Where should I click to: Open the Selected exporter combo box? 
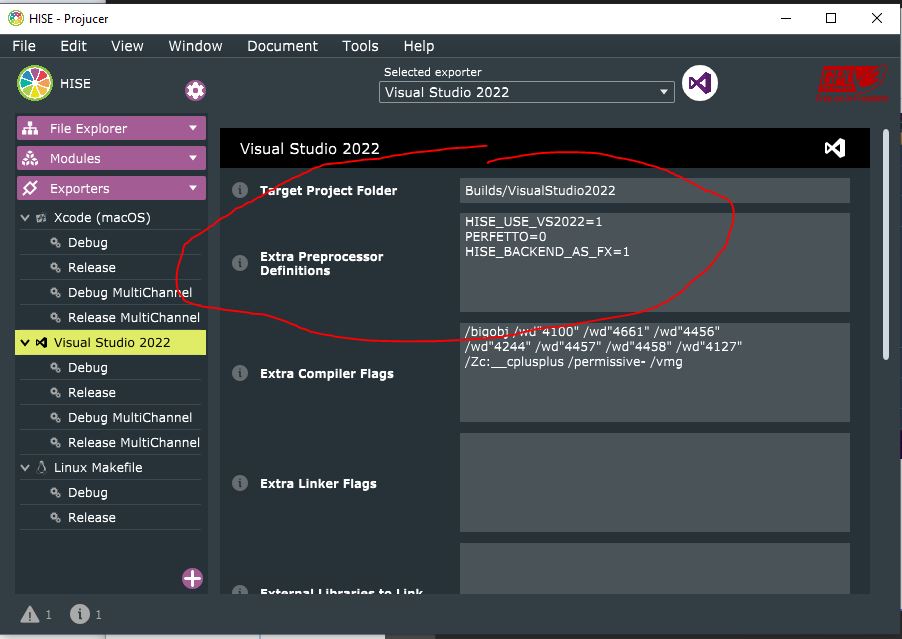pos(526,92)
